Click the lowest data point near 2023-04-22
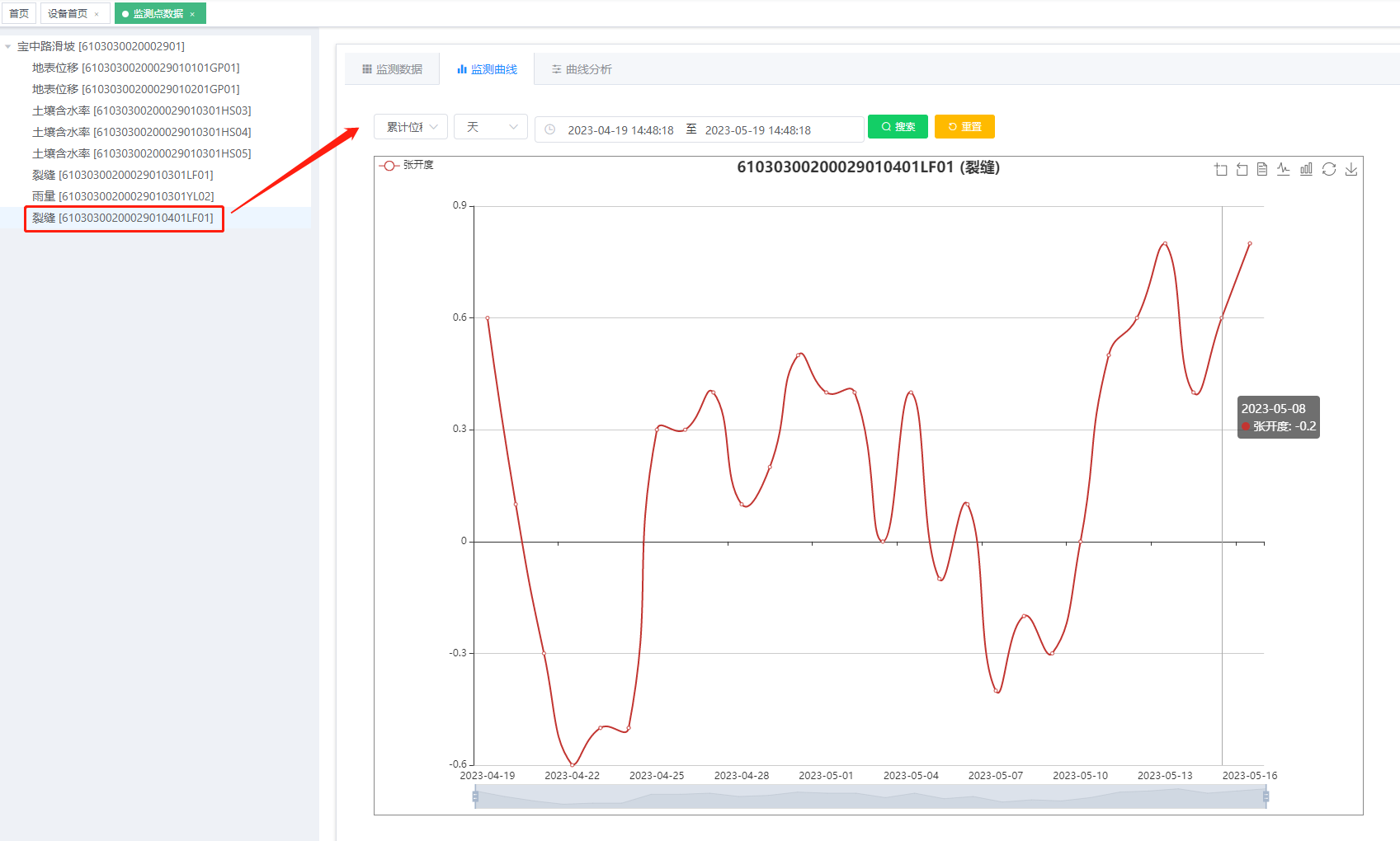The width and height of the screenshot is (1400, 841). coord(573,765)
